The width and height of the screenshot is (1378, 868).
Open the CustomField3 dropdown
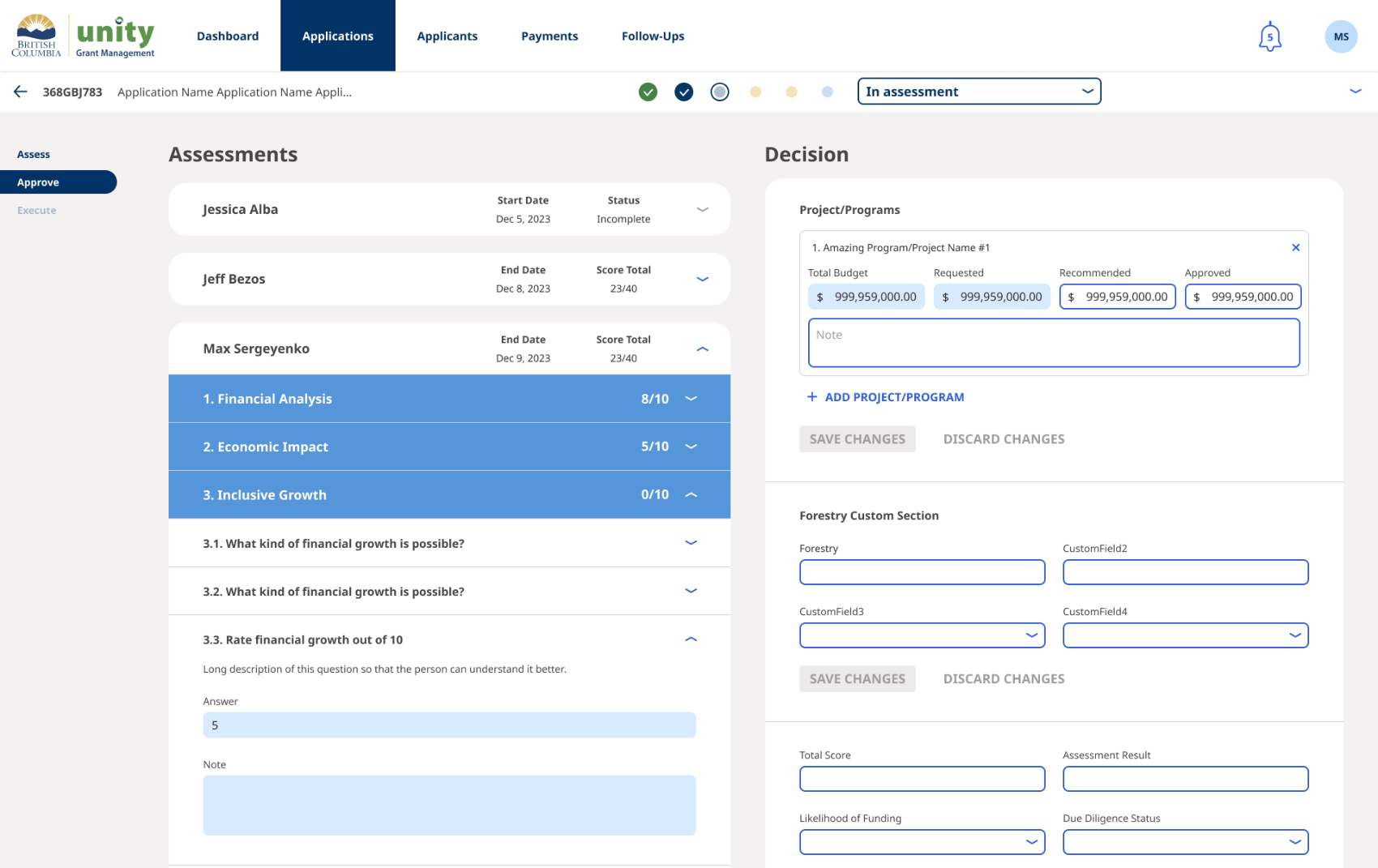tap(922, 635)
